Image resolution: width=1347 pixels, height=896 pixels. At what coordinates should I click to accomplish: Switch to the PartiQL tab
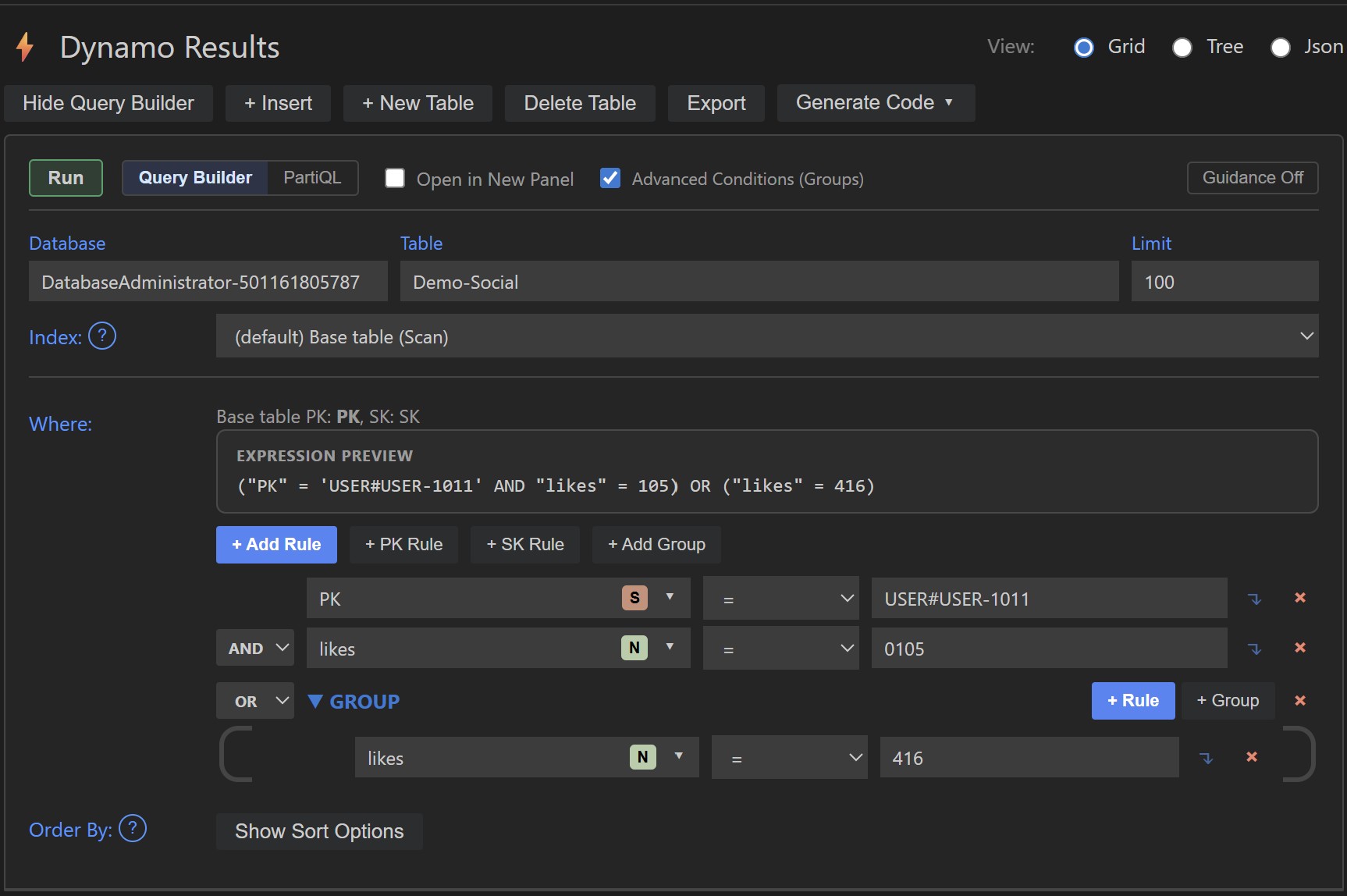312,178
